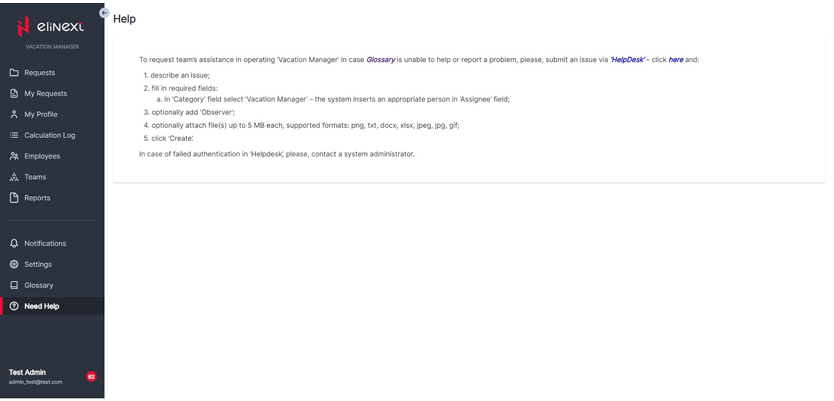Select Need Help in the sidebar

point(41,306)
